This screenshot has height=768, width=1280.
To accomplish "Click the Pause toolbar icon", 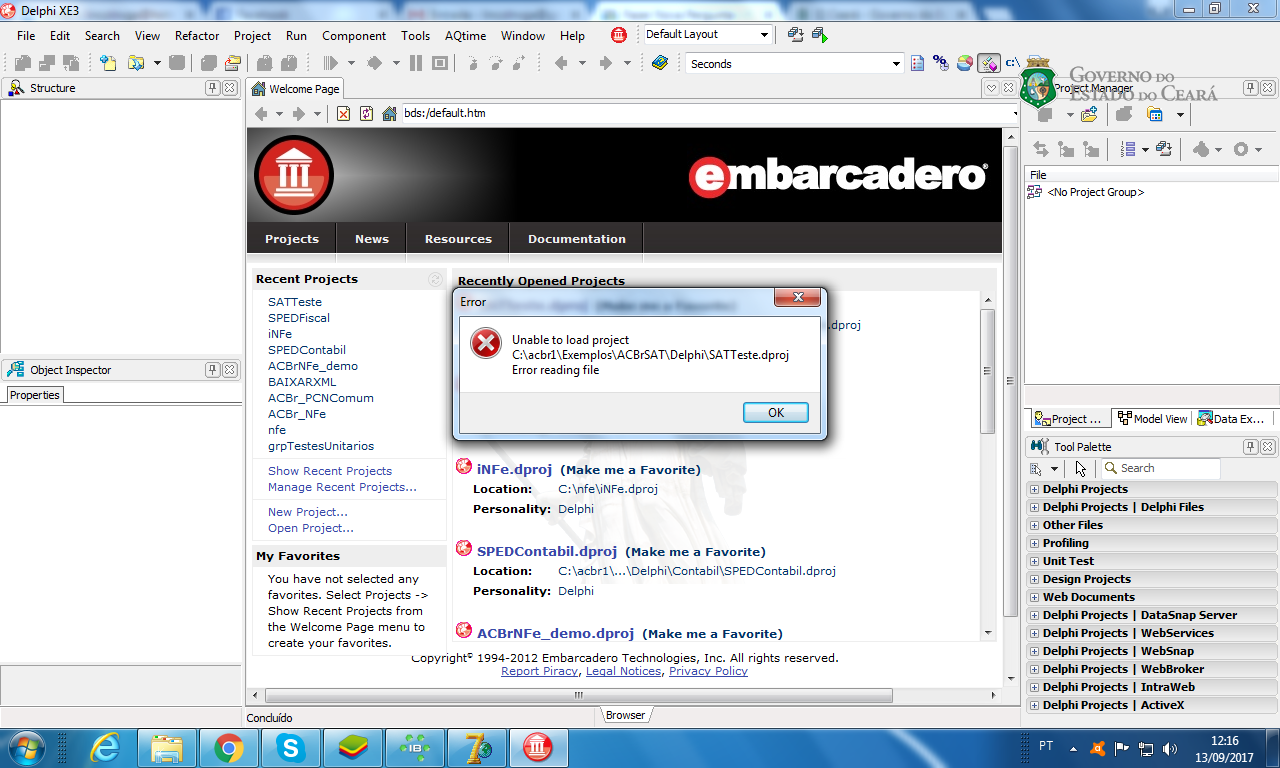I will (x=416, y=63).
